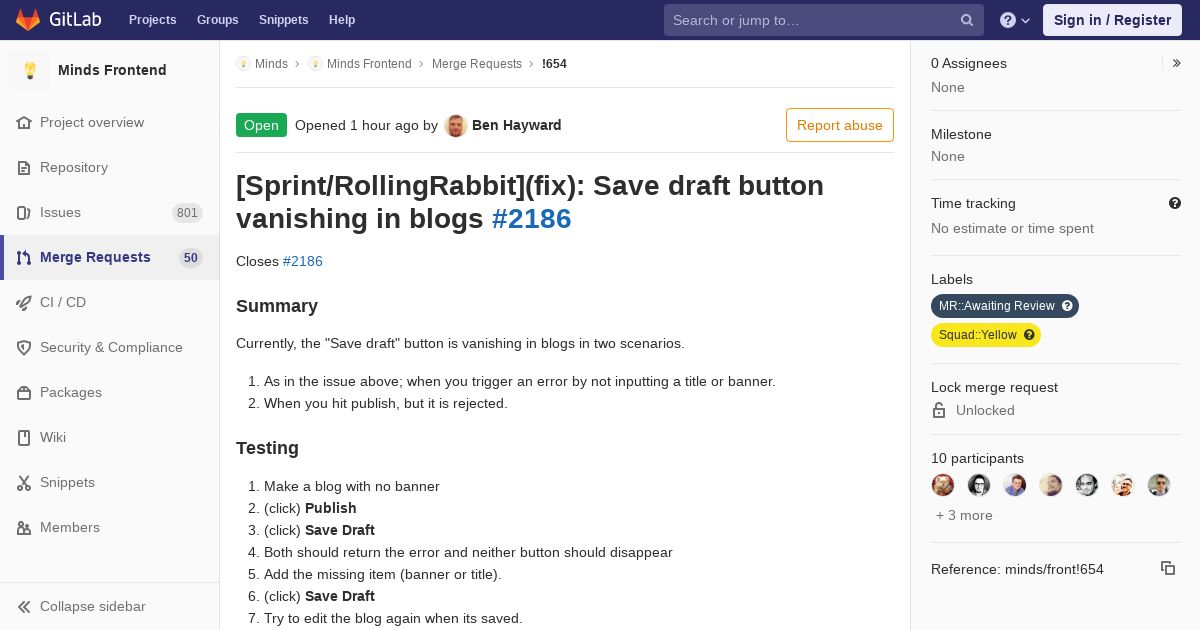Open #2186 link after Closes
Image resolution: width=1200 pixels, height=630 pixels.
click(303, 261)
